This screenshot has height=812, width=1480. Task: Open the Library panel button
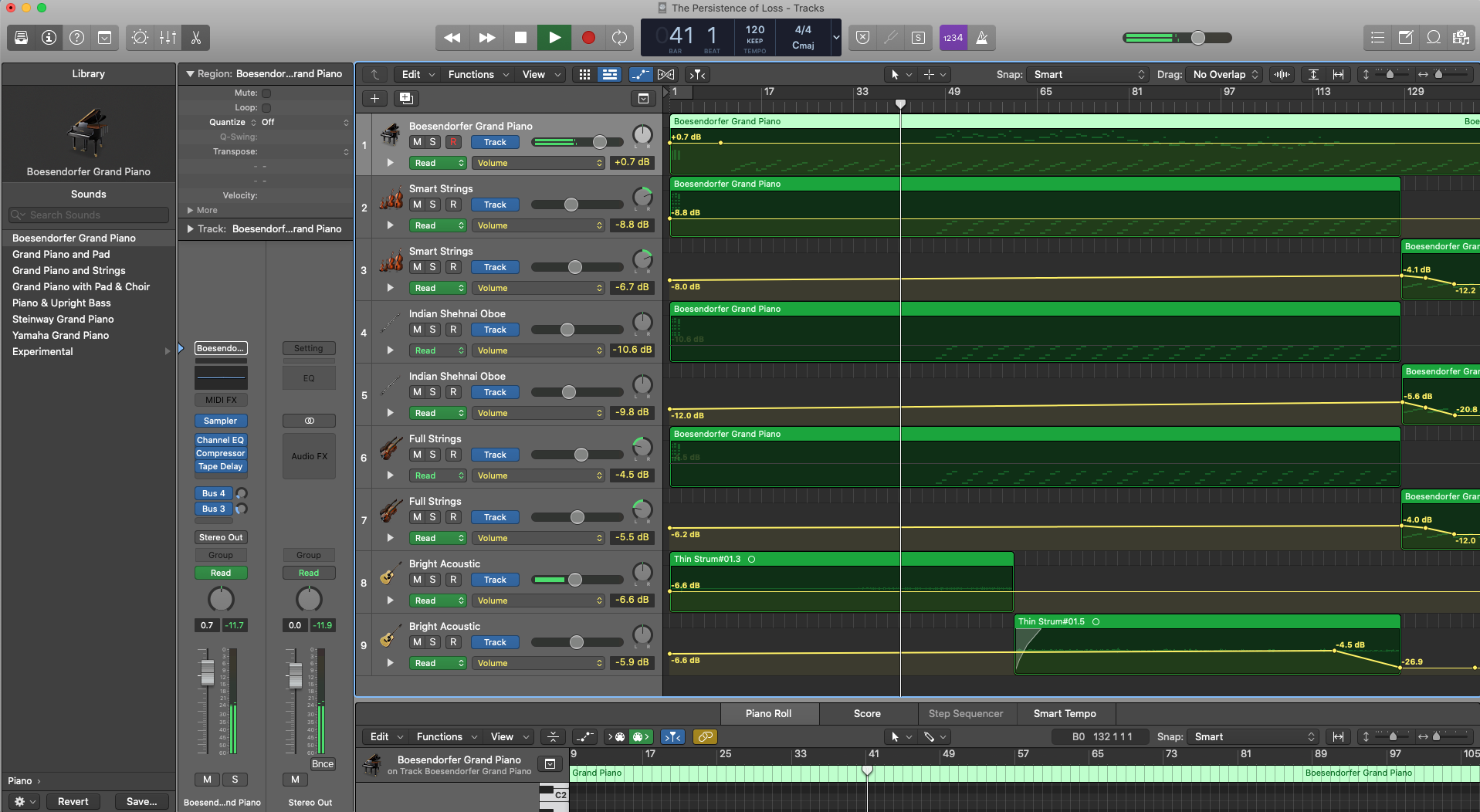point(22,37)
